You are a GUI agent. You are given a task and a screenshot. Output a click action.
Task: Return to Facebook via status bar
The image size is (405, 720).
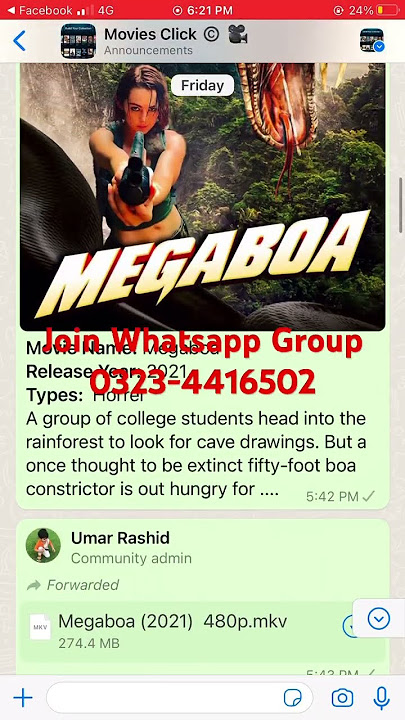pyautogui.click(x=40, y=10)
